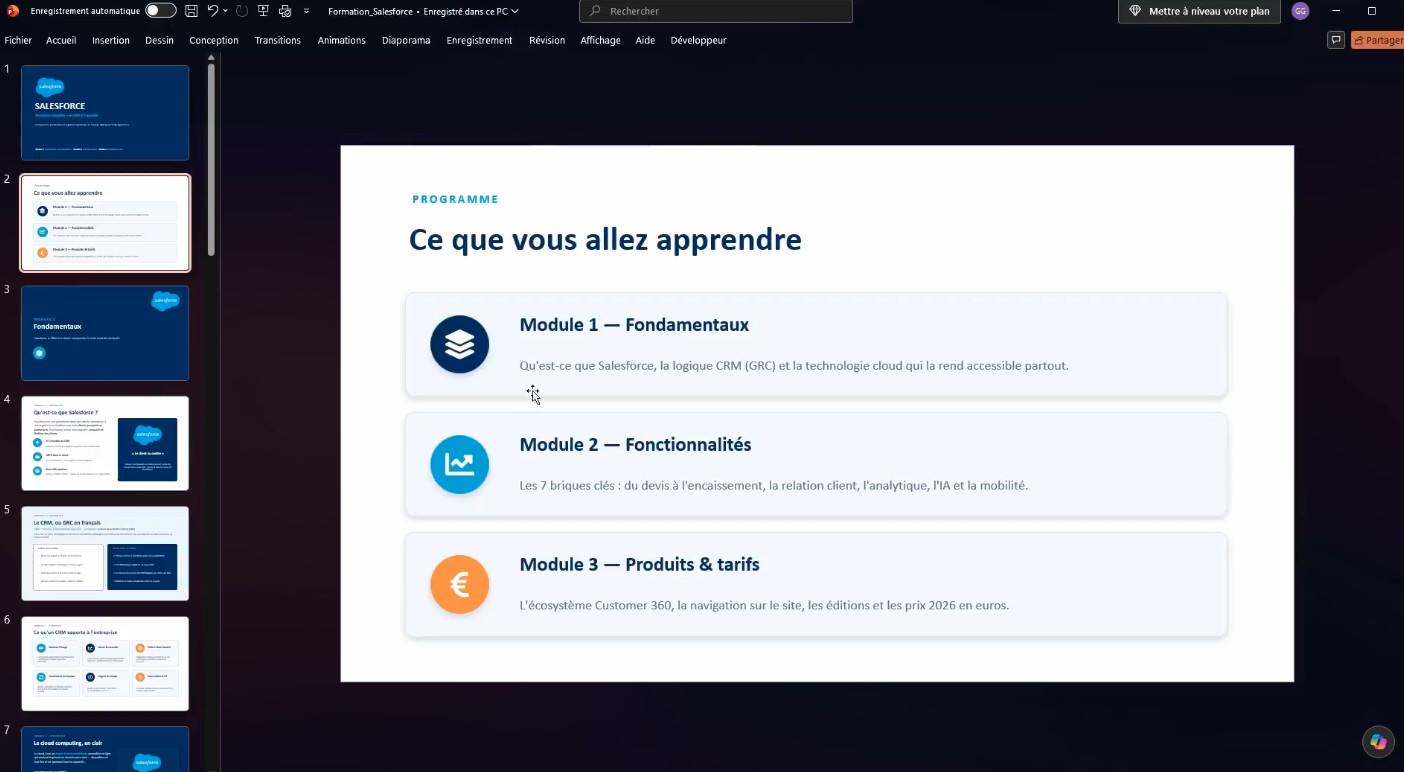
Task: Click inside the Rechercher search box
Action: point(716,11)
